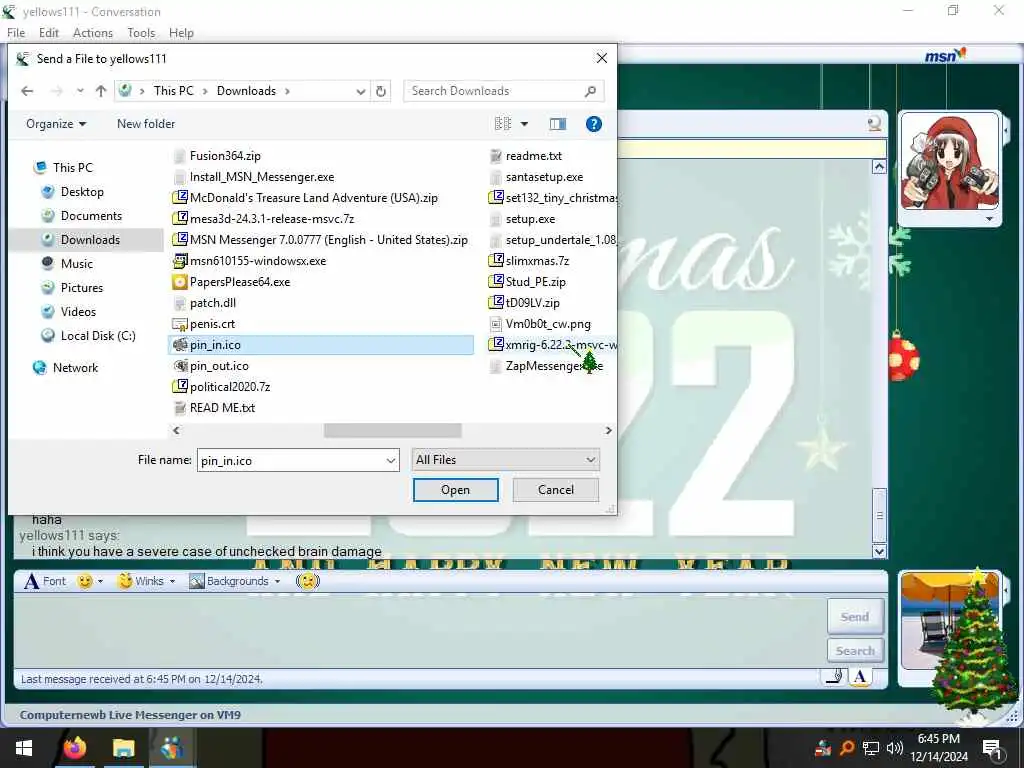Screen dimensions: 1024x768
Task: Open the File menu
Action: click(16, 33)
